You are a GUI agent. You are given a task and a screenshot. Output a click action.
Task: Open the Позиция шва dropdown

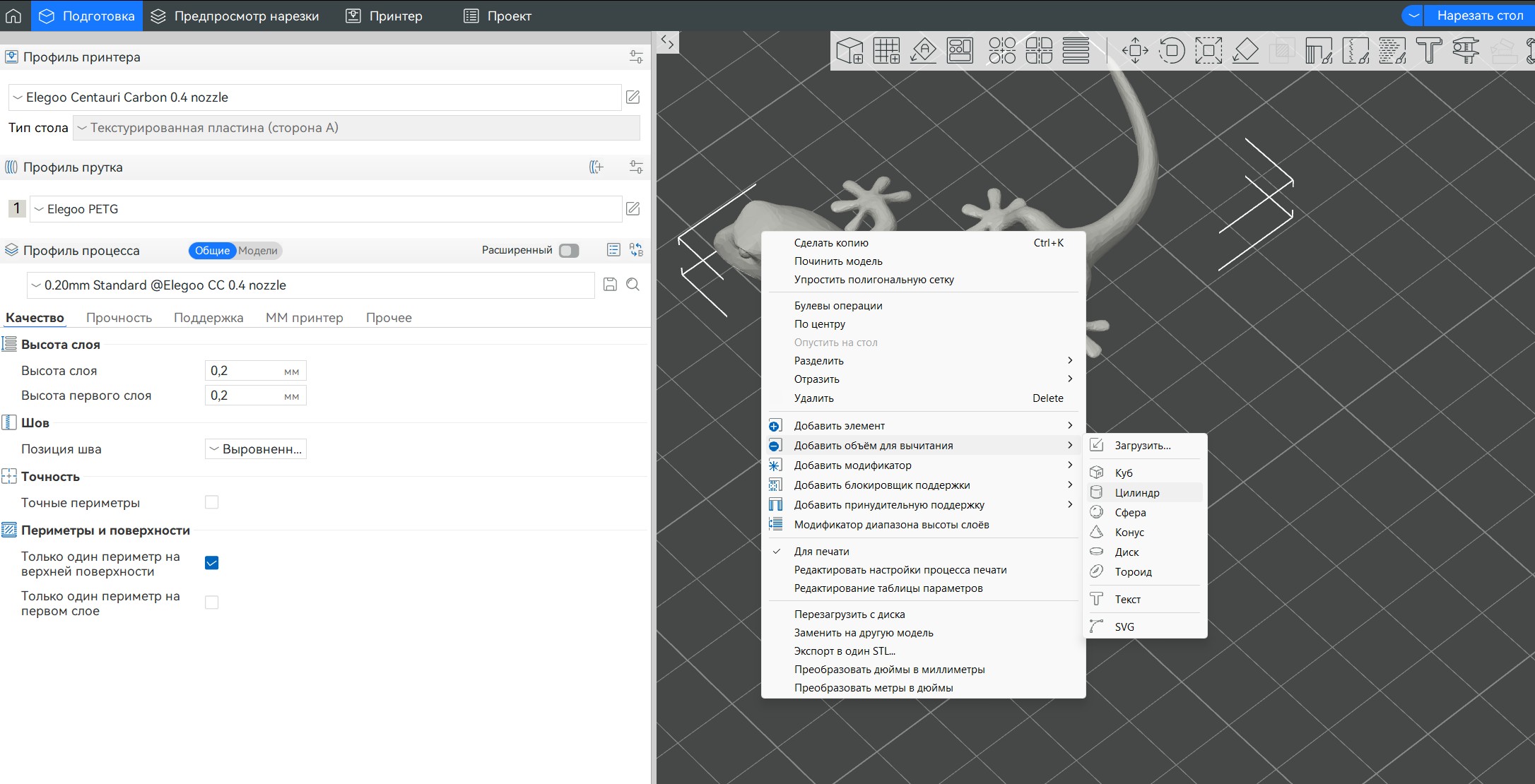256,449
